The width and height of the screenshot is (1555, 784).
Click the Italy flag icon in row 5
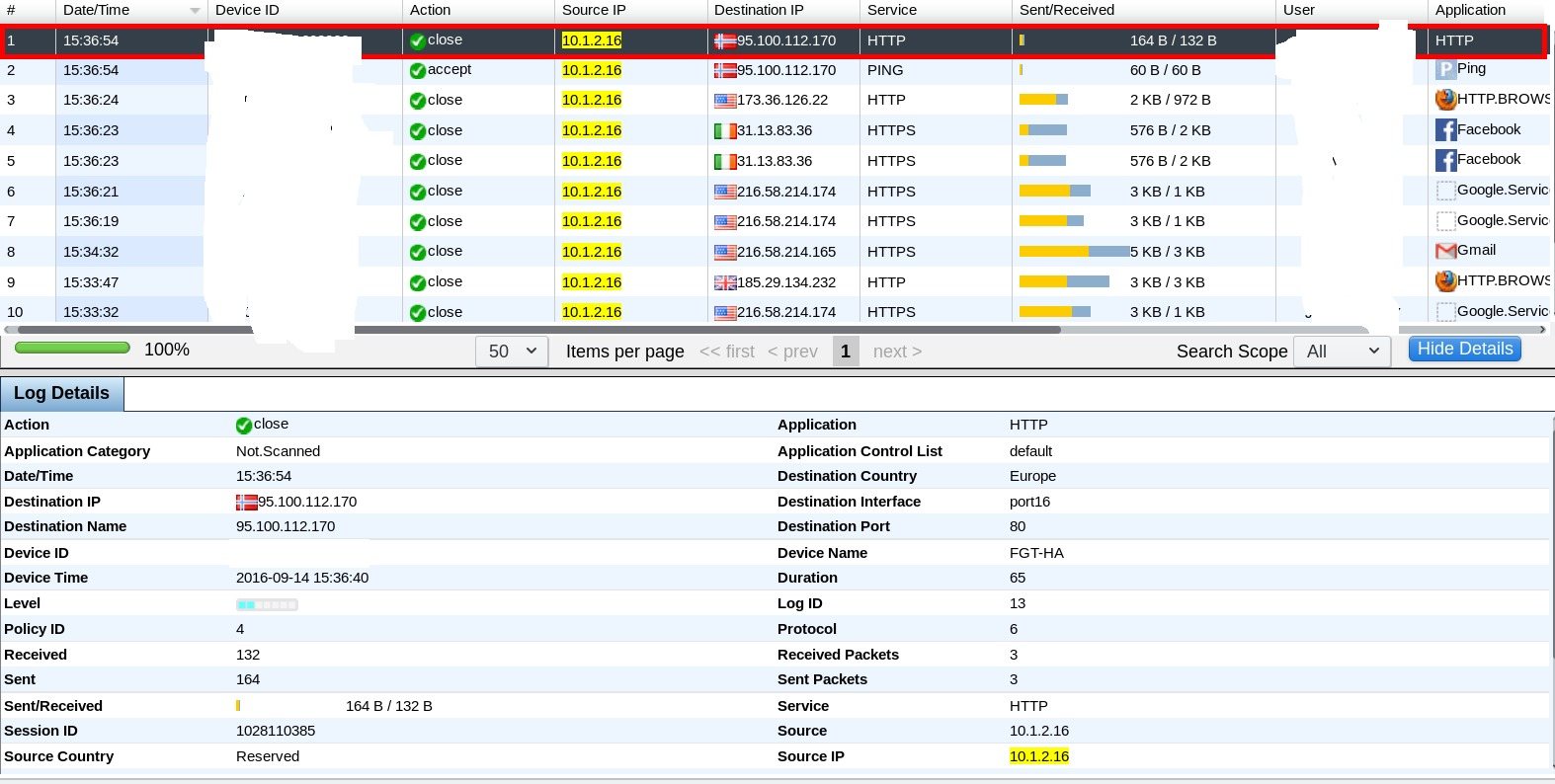tap(725, 161)
